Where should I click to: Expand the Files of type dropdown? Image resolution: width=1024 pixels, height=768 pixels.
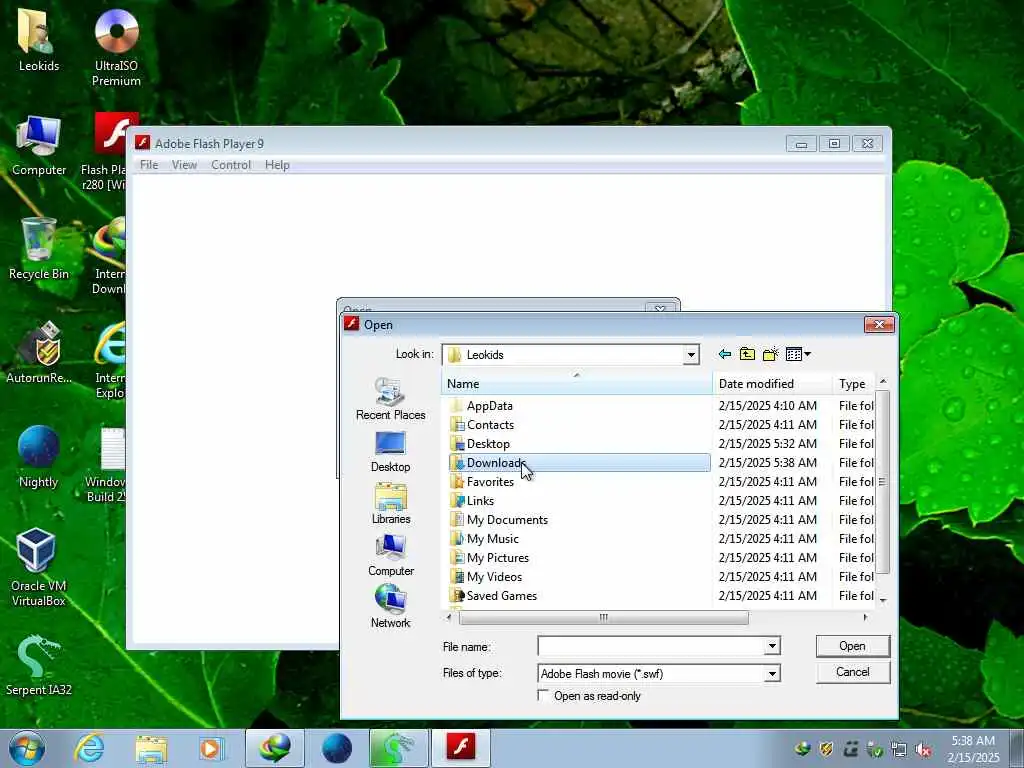pos(772,673)
